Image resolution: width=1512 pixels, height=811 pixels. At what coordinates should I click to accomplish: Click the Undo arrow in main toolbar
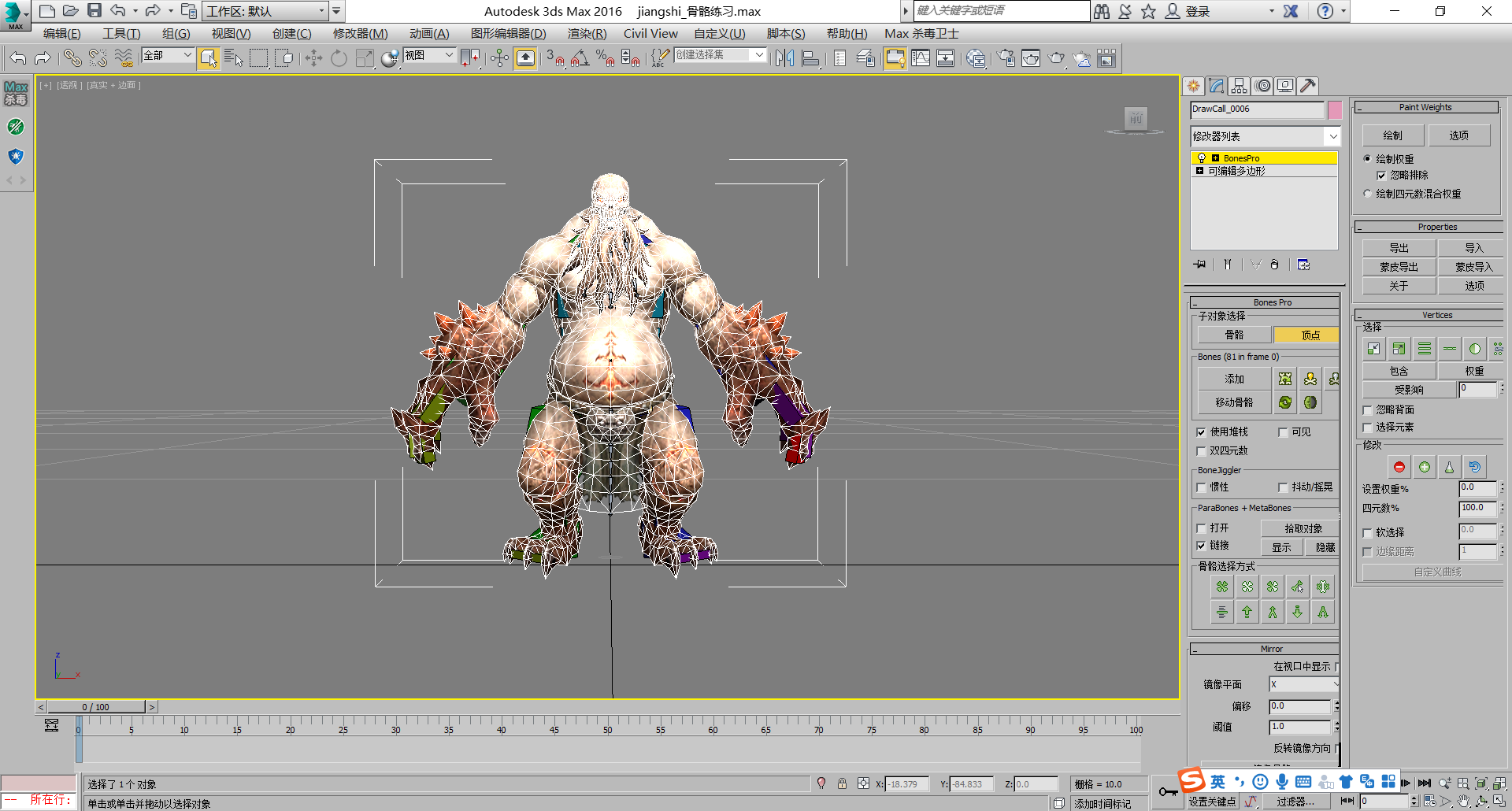click(x=19, y=57)
